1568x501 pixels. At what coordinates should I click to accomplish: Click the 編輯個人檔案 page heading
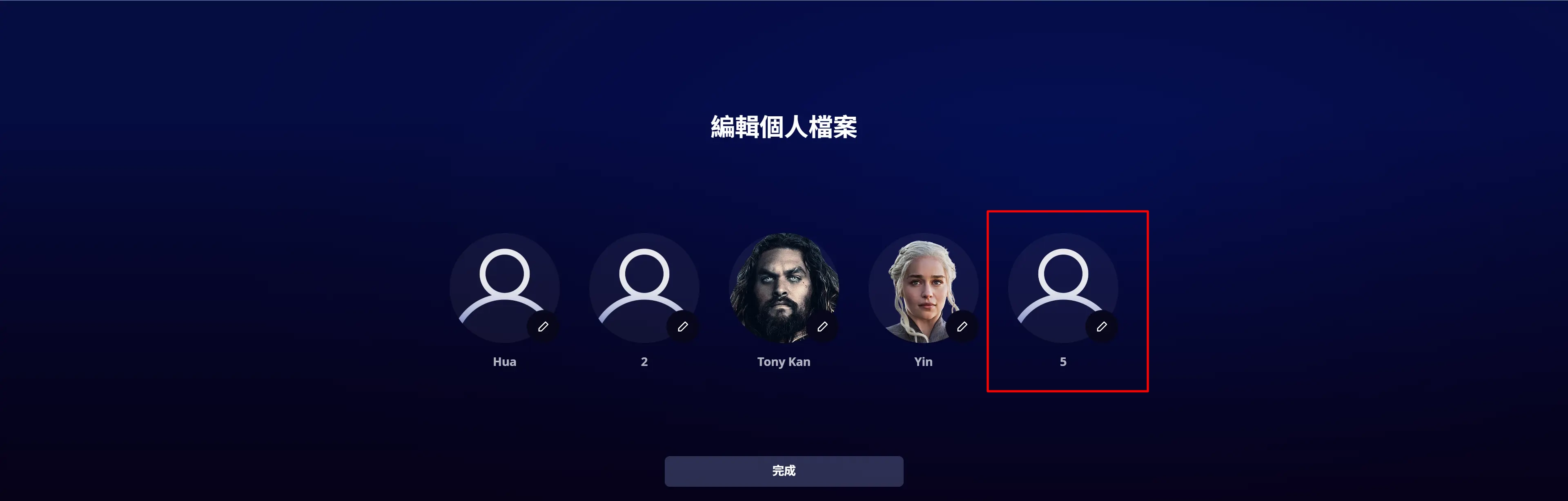point(784,127)
